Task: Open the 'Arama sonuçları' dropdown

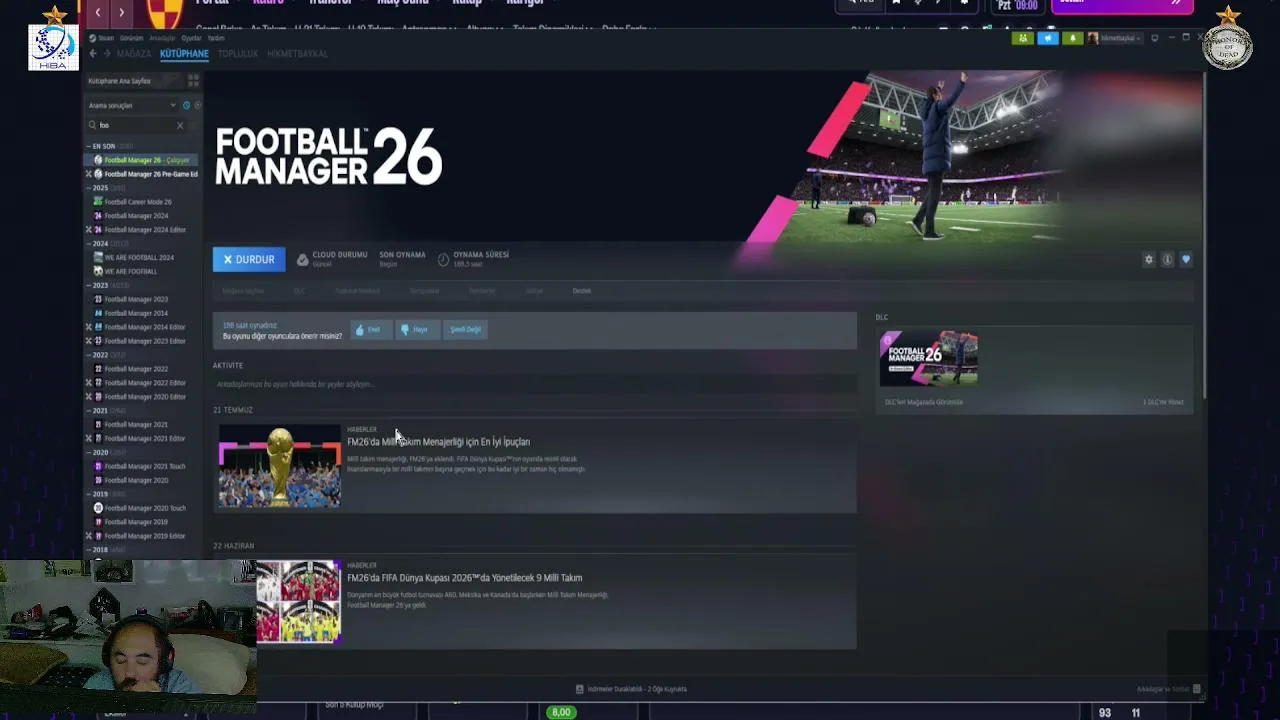Action: pos(131,105)
